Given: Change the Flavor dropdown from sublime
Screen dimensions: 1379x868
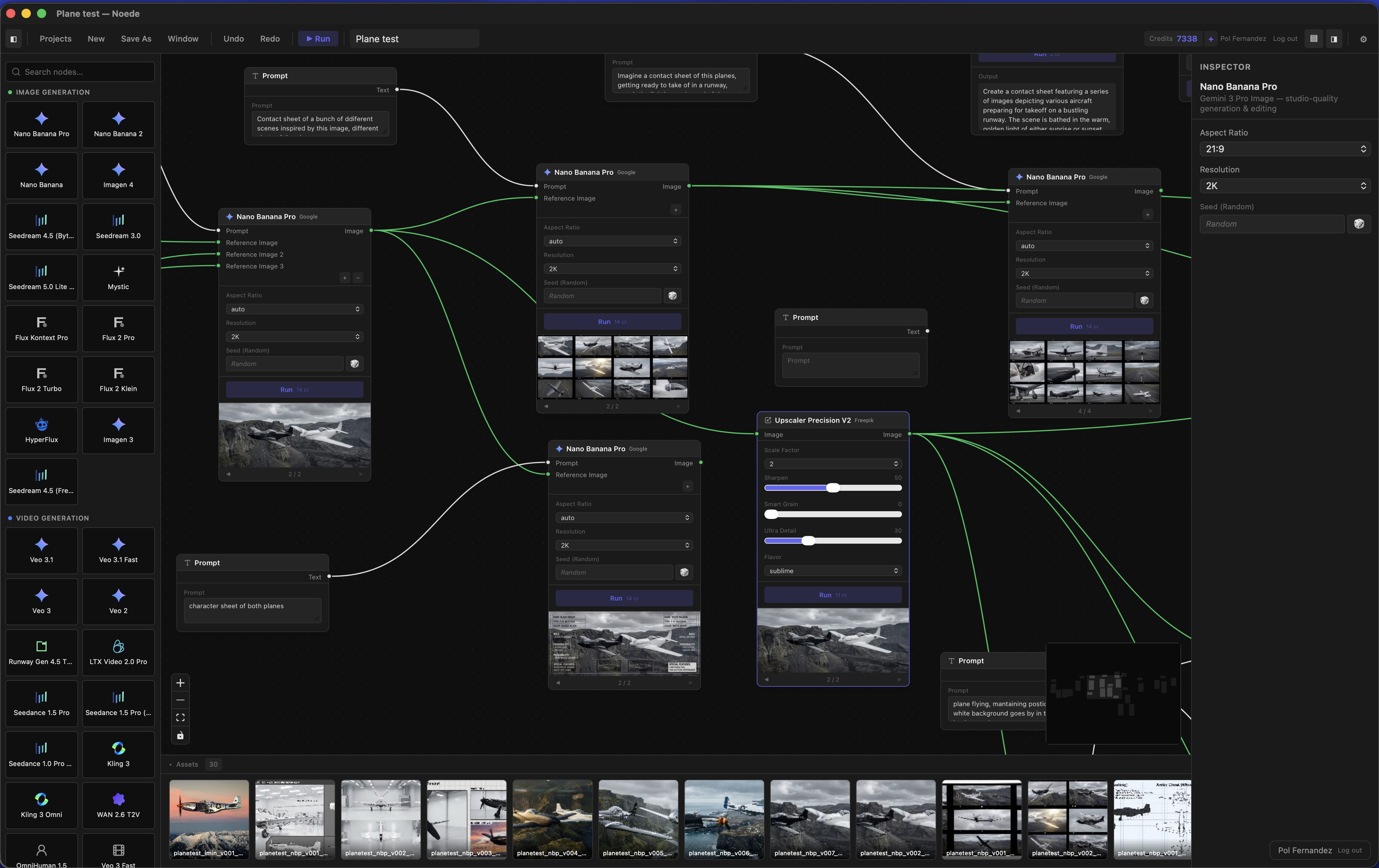Looking at the screenshot, I should pyautogui.click(x=832, y=570).
